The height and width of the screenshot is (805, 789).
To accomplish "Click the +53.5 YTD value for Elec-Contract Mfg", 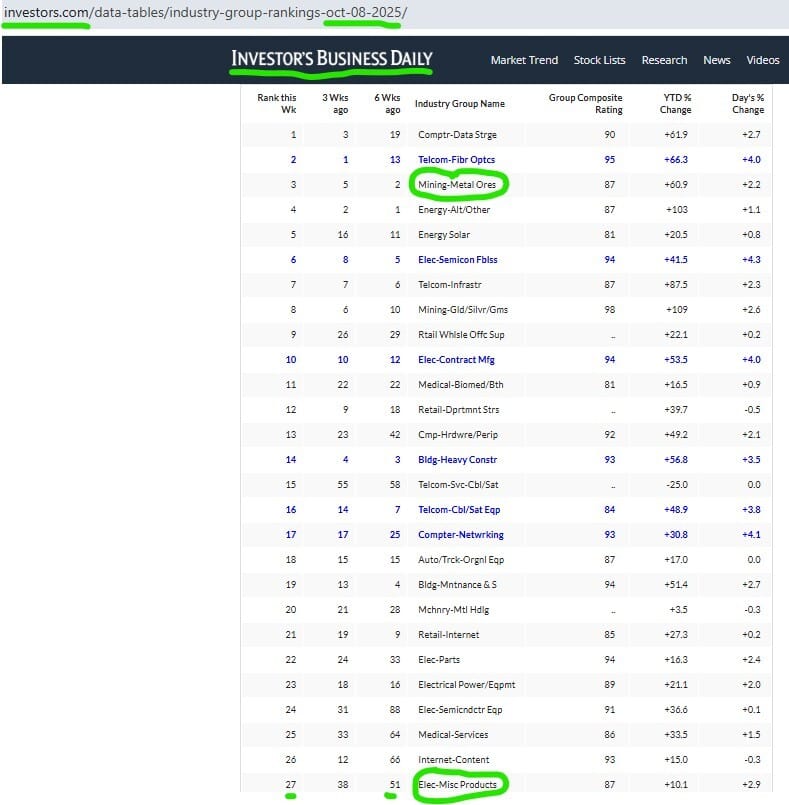I will pos(676,360).
